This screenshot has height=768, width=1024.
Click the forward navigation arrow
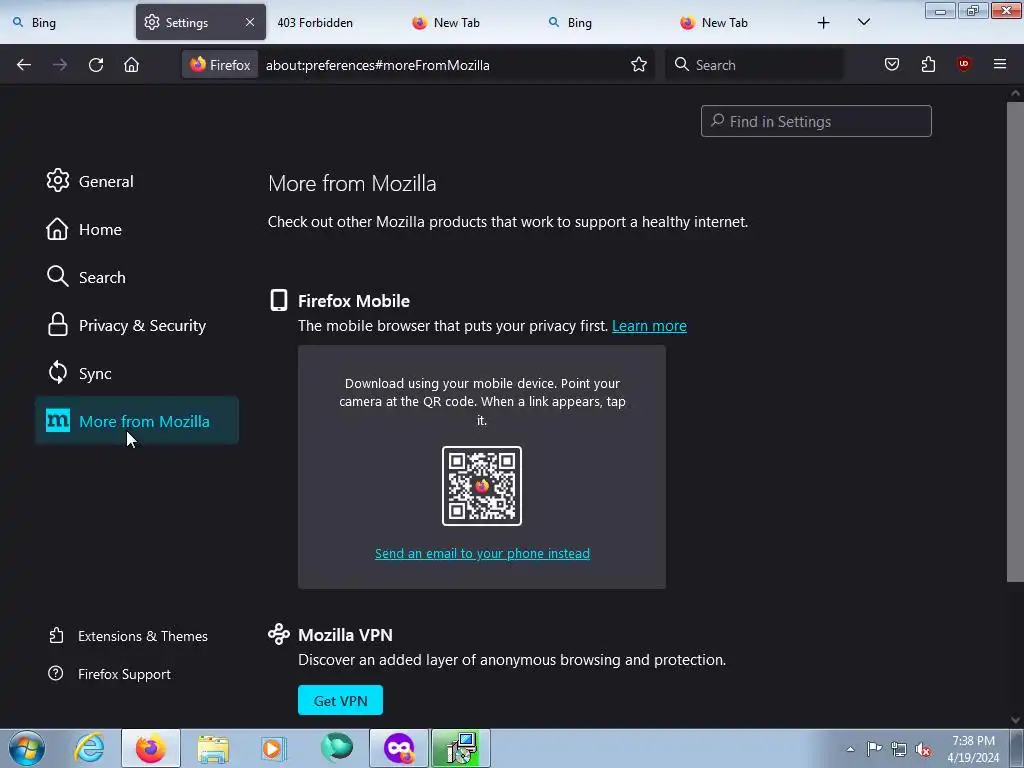pyautogui.click(x=60, y=65)
